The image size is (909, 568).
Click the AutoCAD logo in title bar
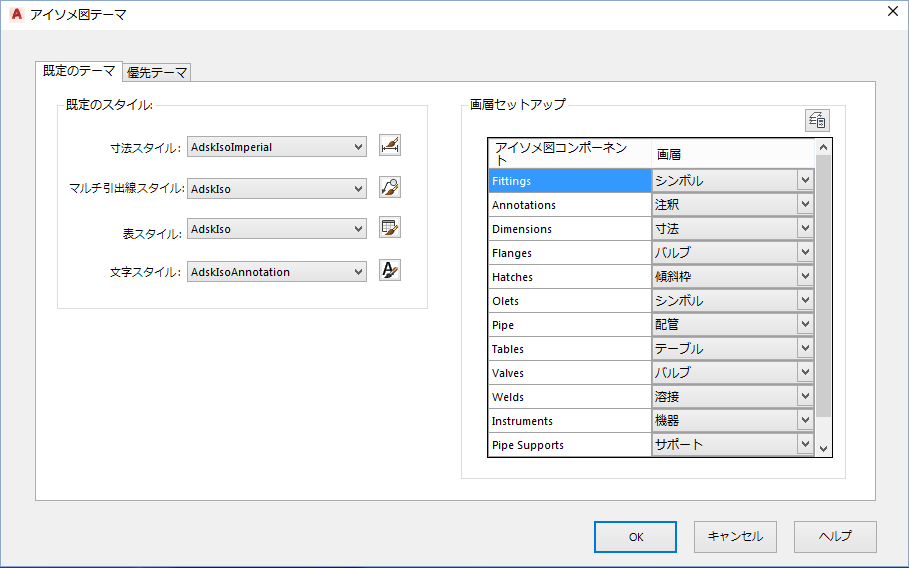pos(16,15)
